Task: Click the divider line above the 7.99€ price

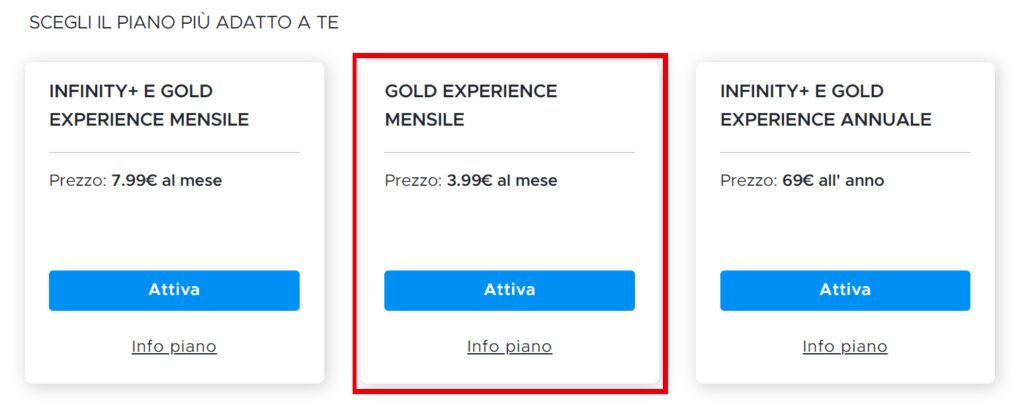Action: (x=174, y=152)
